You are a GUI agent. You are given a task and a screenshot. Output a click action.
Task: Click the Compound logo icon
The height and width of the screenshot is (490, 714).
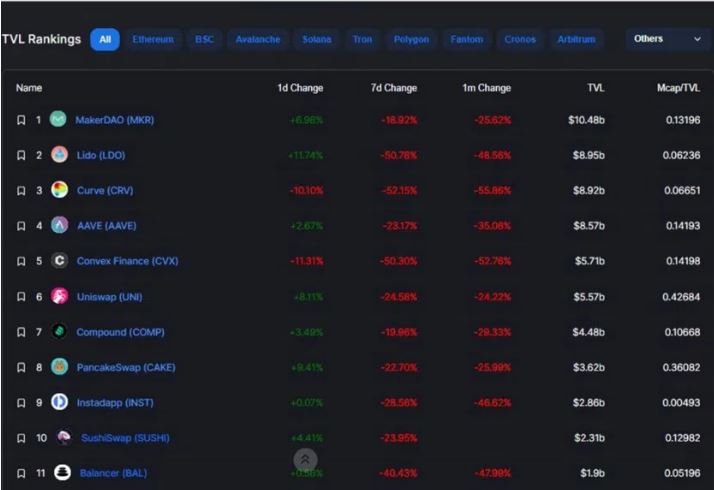pyautogui.click(x=59, y=331)
